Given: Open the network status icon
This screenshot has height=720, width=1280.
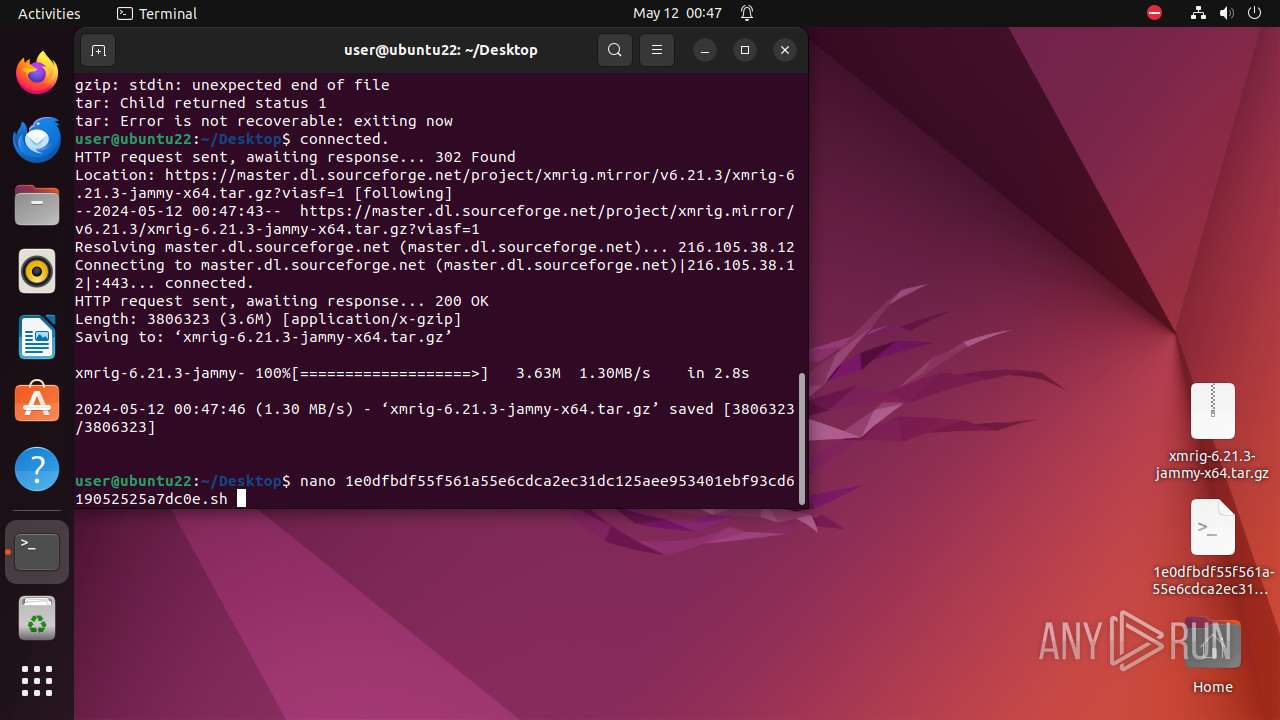Looking at the screenshot, I should point(1199,13).
